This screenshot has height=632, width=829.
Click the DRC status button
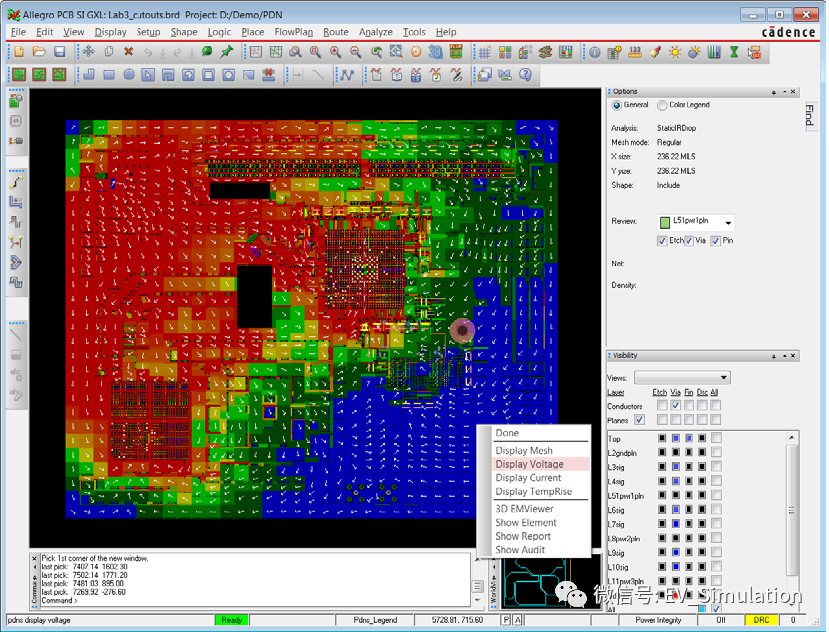[x=761, y=620]
